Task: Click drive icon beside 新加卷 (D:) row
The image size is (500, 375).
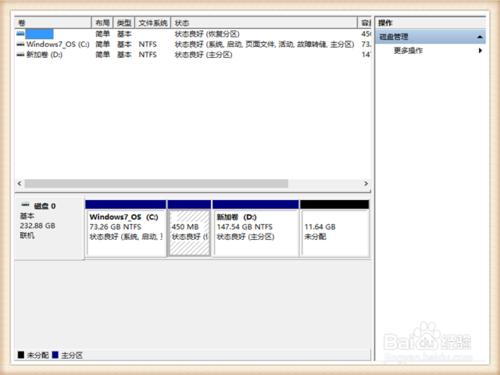Action: [21, 55]
